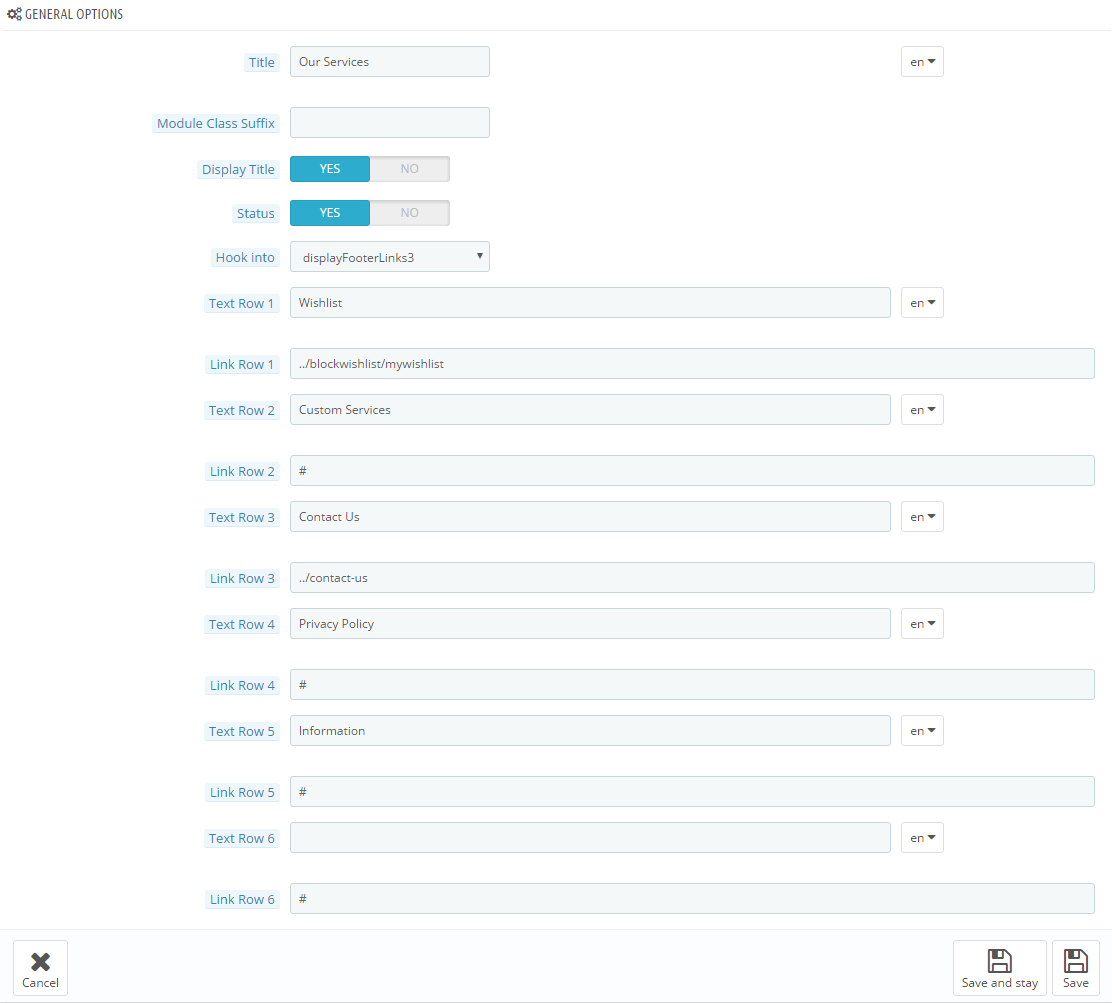Open Text Row 1 language dropdown
The image size is (1112, 1003).
tap(922, 303)
